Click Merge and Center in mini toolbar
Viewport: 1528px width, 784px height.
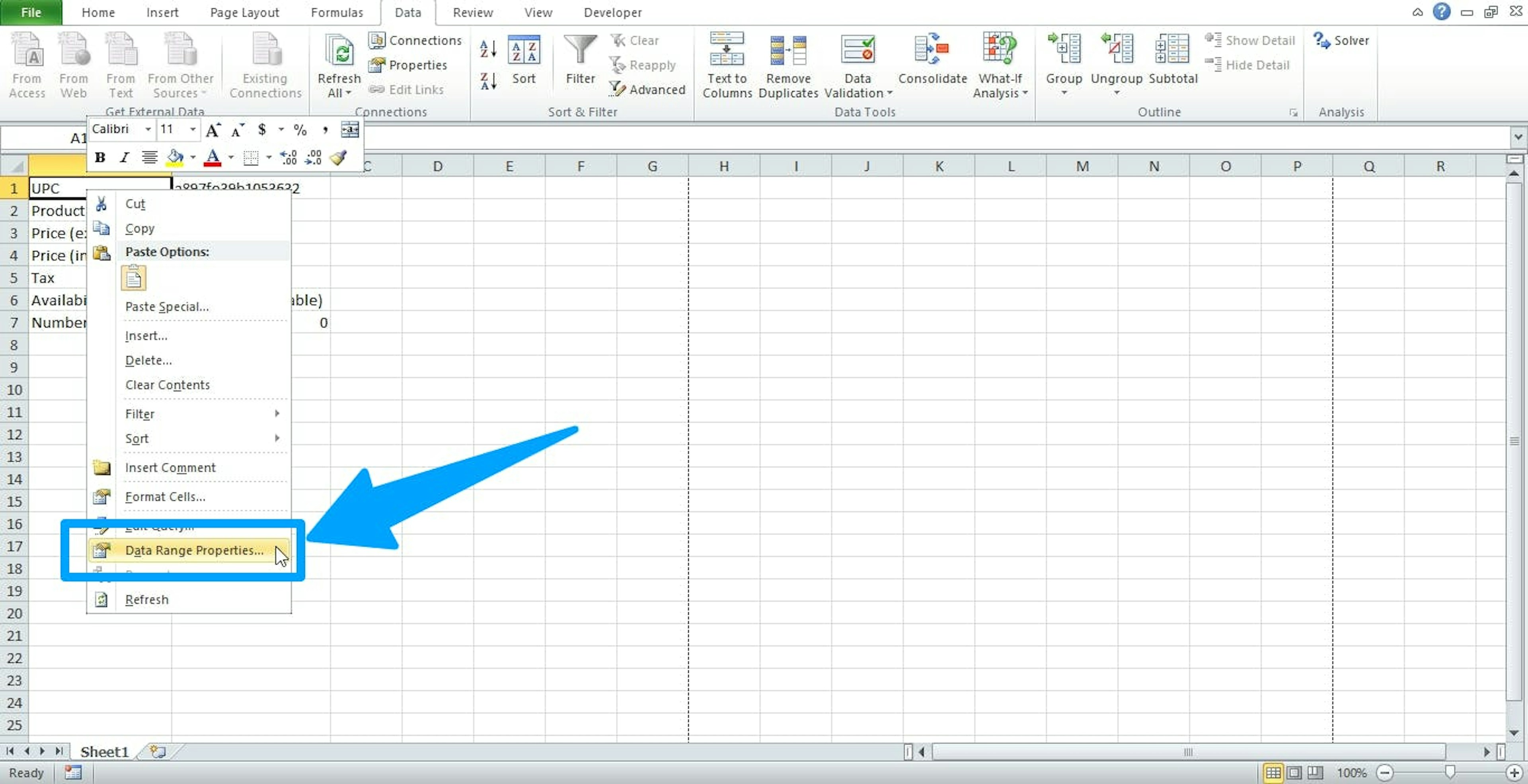350,129
